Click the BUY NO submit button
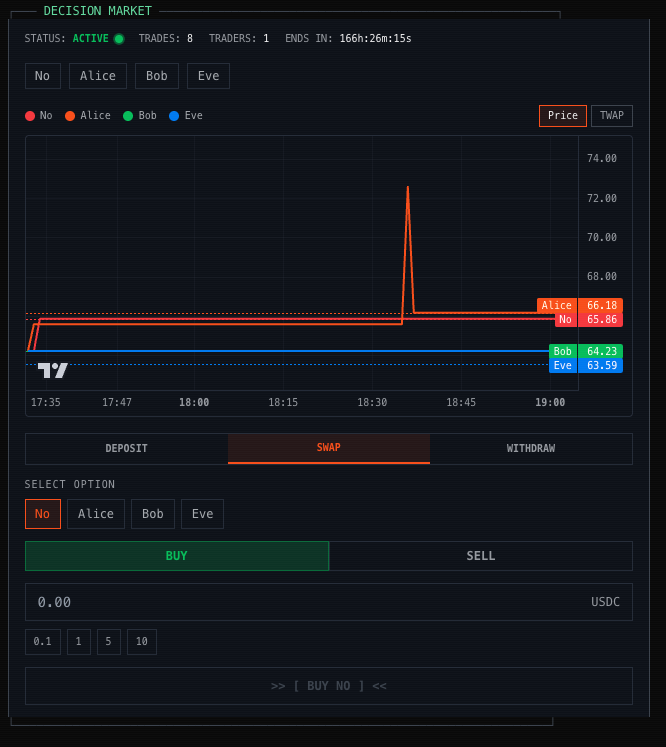The height and width of the screenshot is (747, 666). coord(329,686)
